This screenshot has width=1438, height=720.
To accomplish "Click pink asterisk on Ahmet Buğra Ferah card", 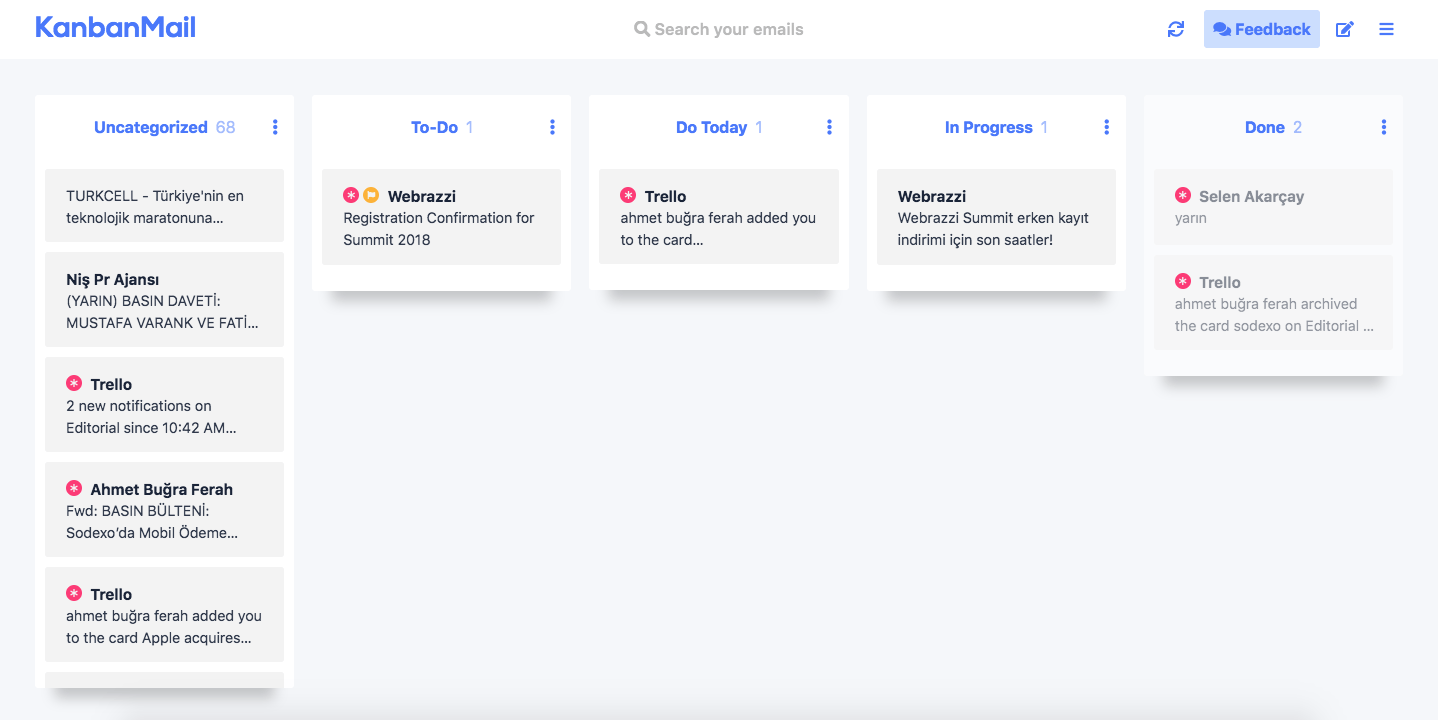I will [74, 488].
